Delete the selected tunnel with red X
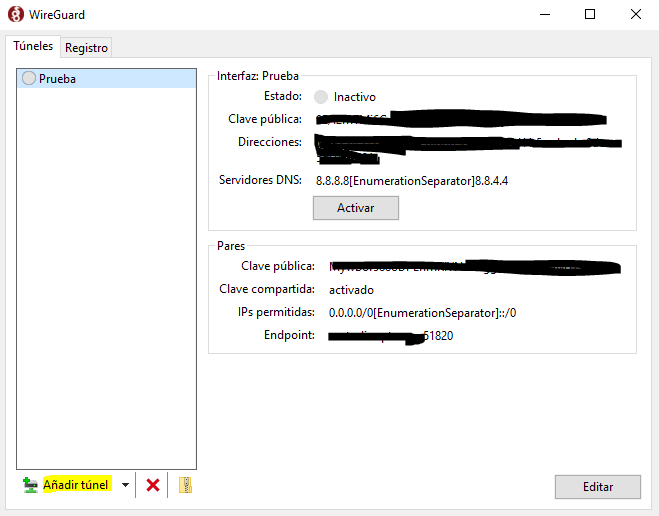Image resolution: width=659 pixels, height=516 pixels. [153, 485]
